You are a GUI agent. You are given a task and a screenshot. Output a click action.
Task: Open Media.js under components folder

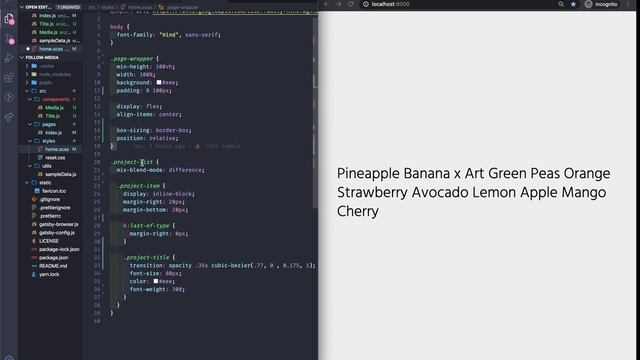pyautogui.click(x=54, y=108)
